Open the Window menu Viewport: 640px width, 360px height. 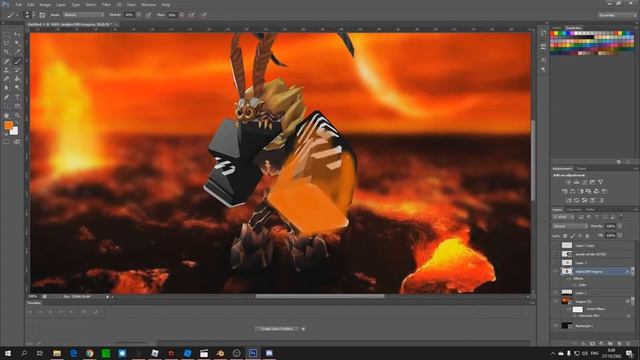click(149, 4)
